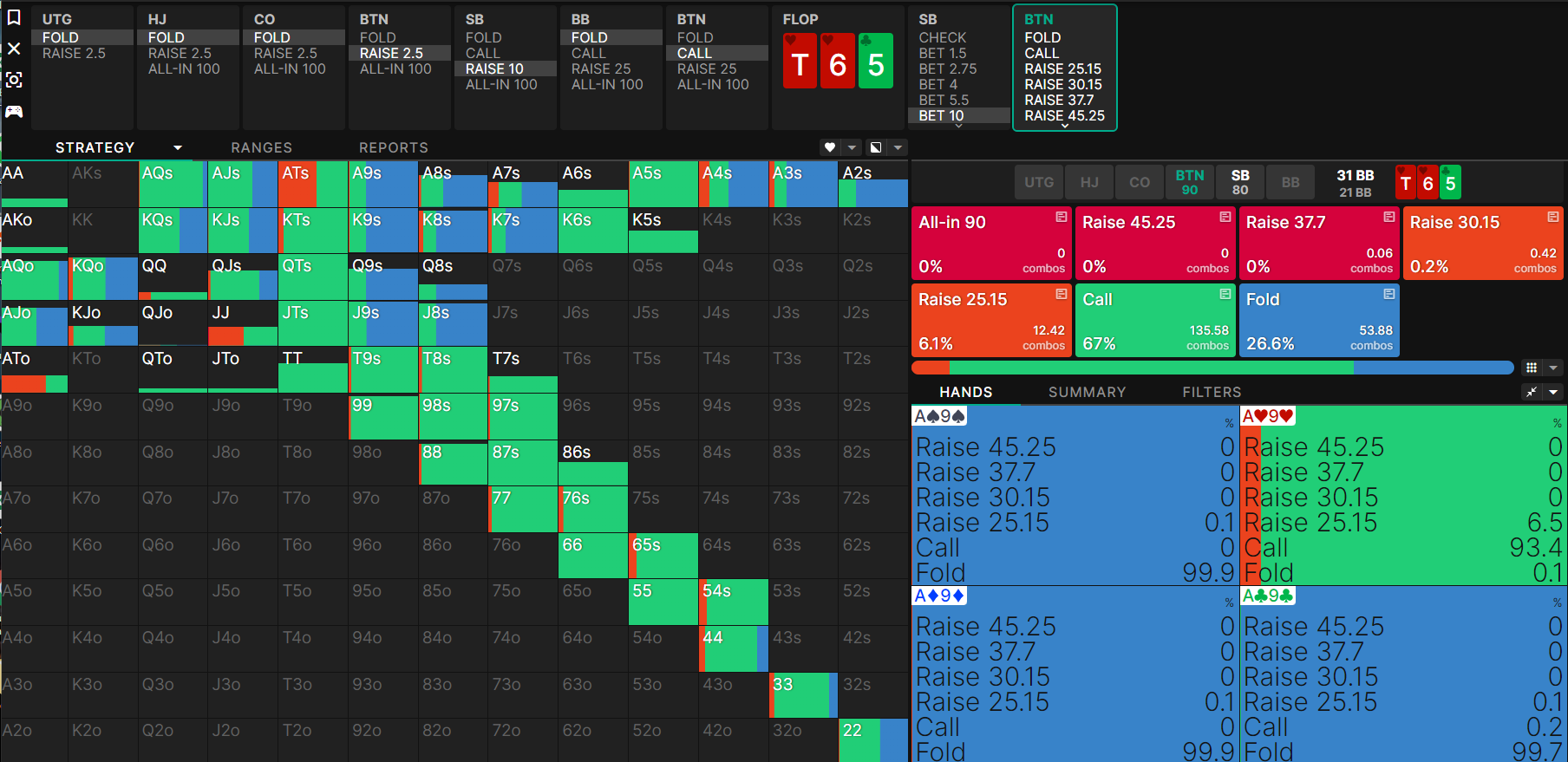Click the Fold 26.6% action card
This screenshot has width=1568, height=762.
click(x=1319, y=320)
